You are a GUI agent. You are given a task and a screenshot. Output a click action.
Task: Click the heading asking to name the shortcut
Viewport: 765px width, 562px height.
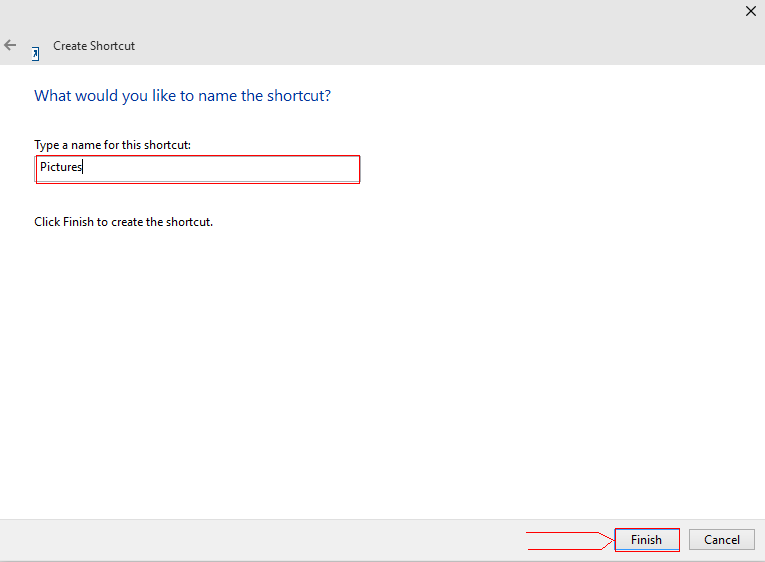pos(182,96)
